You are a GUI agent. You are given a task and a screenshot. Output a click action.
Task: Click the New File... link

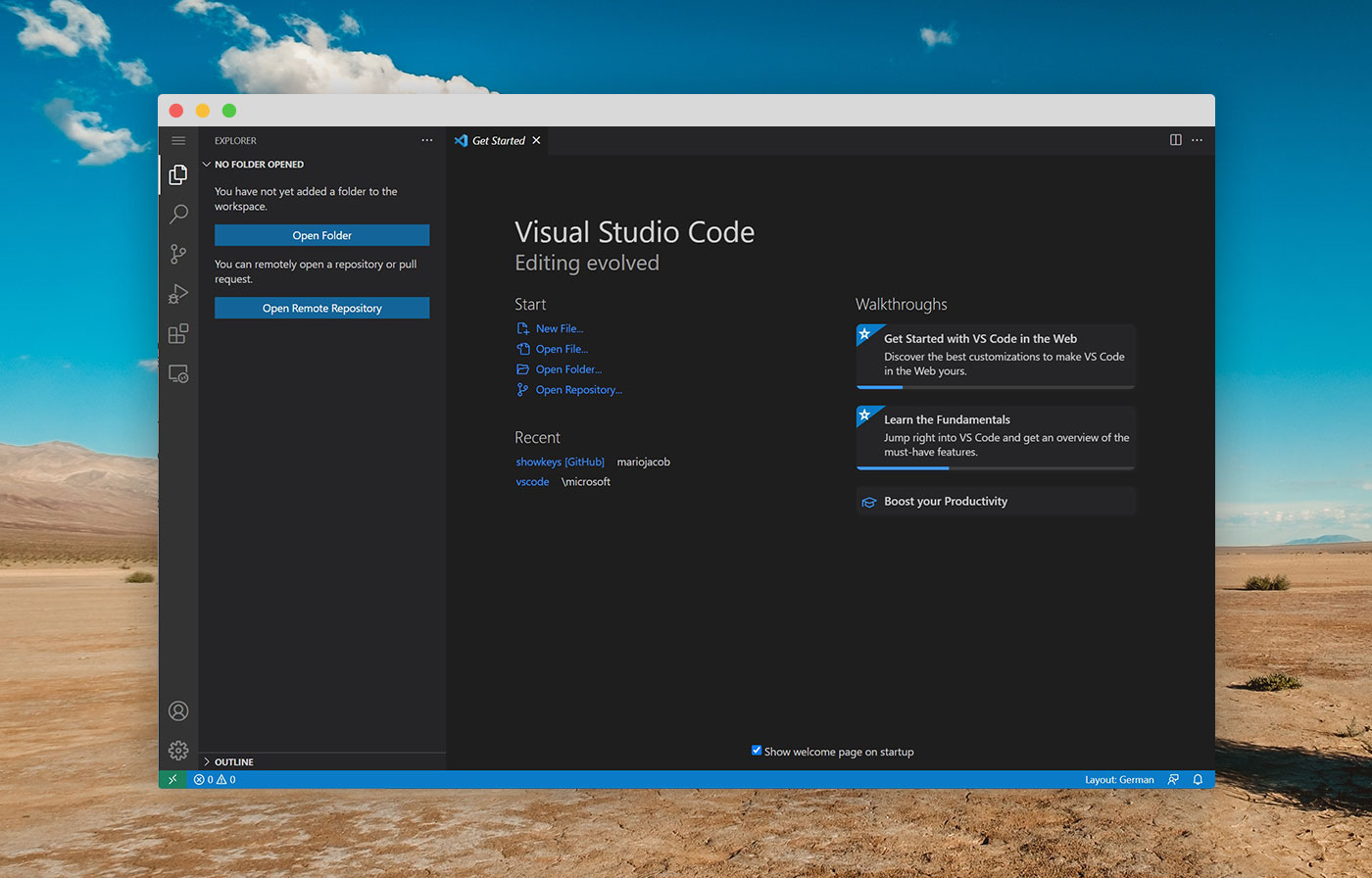(559, 329)
